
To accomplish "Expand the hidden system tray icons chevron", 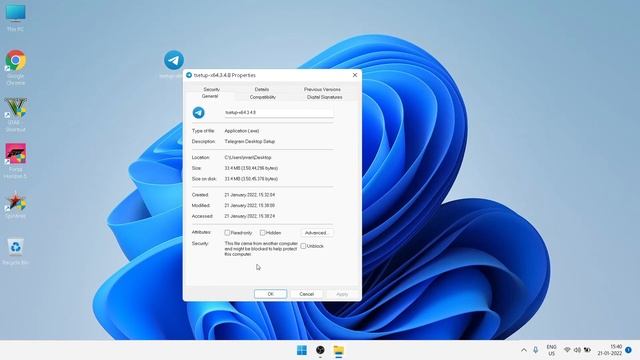I will pyautogui.click(x=524, y=350).
